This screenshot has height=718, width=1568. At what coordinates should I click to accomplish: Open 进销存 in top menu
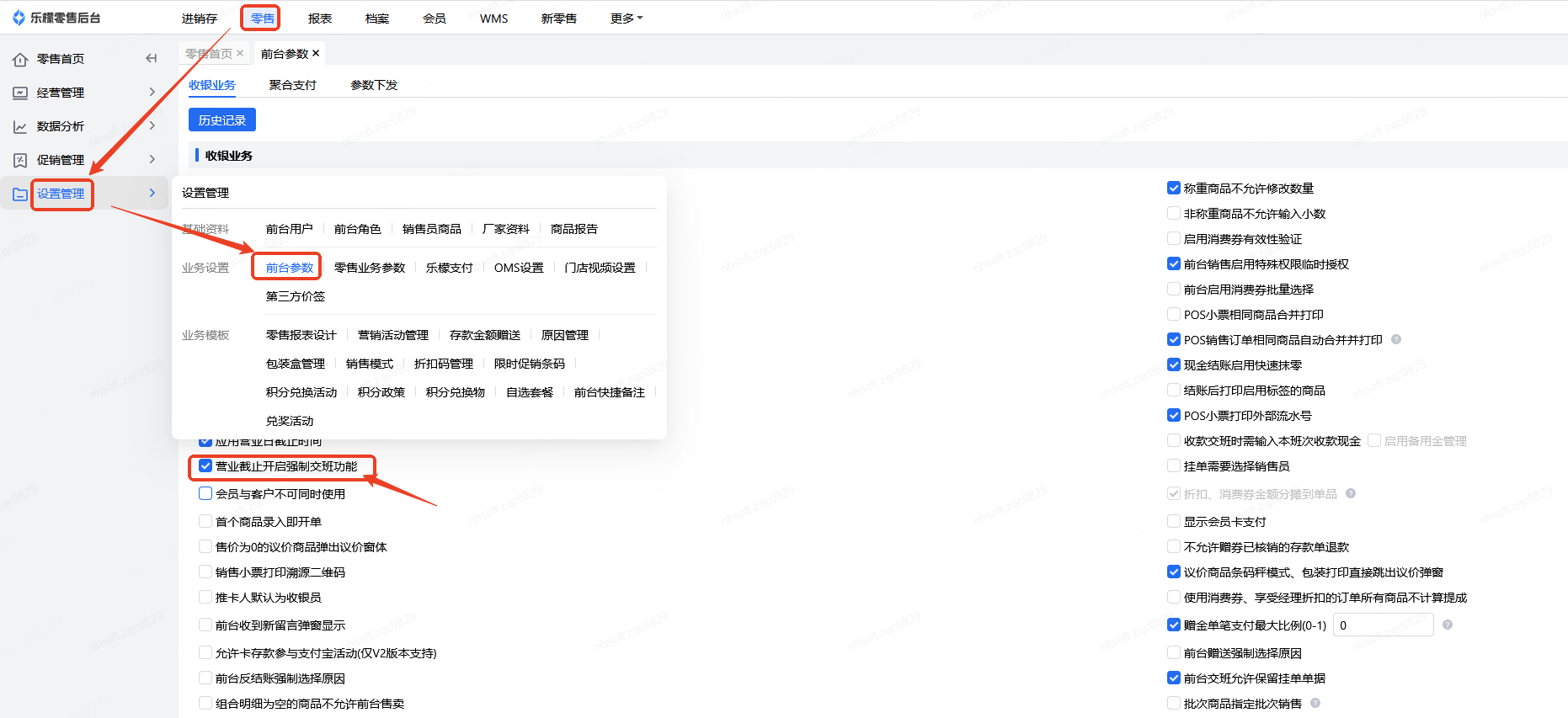200,19
